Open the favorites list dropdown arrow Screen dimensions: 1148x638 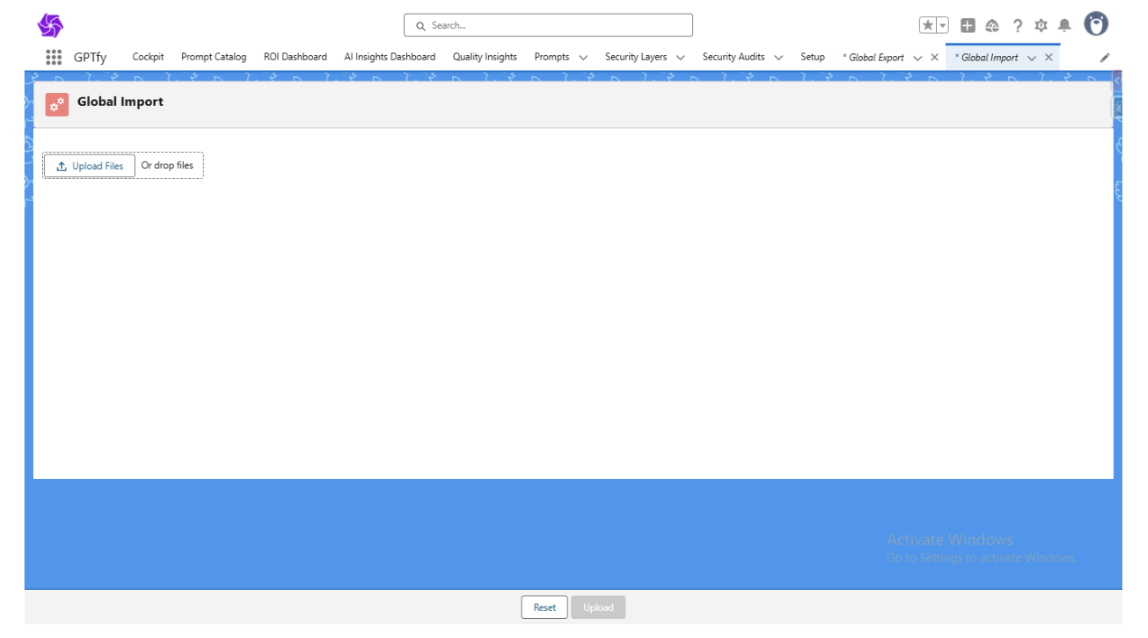tap(942, 26)
